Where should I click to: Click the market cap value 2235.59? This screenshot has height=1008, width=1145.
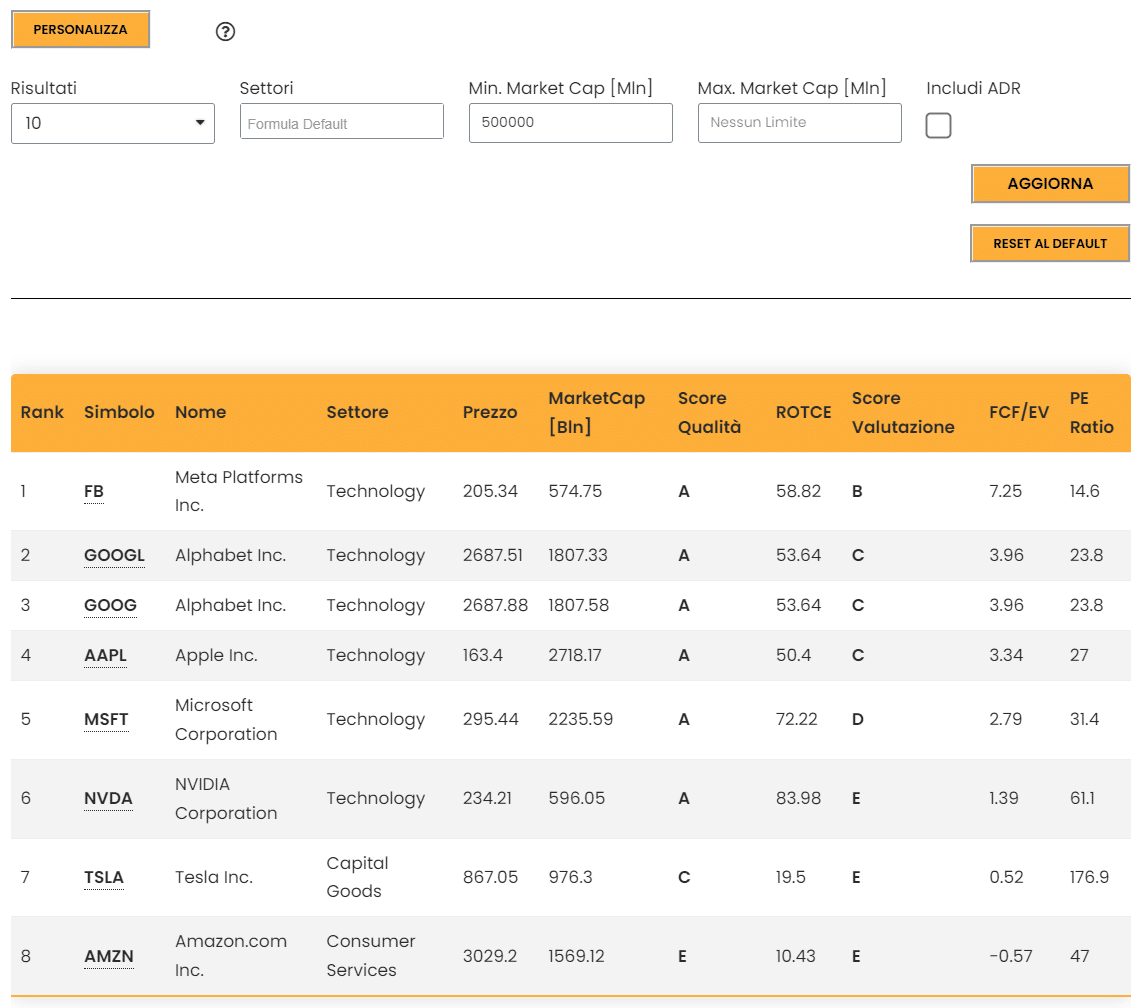581,719
